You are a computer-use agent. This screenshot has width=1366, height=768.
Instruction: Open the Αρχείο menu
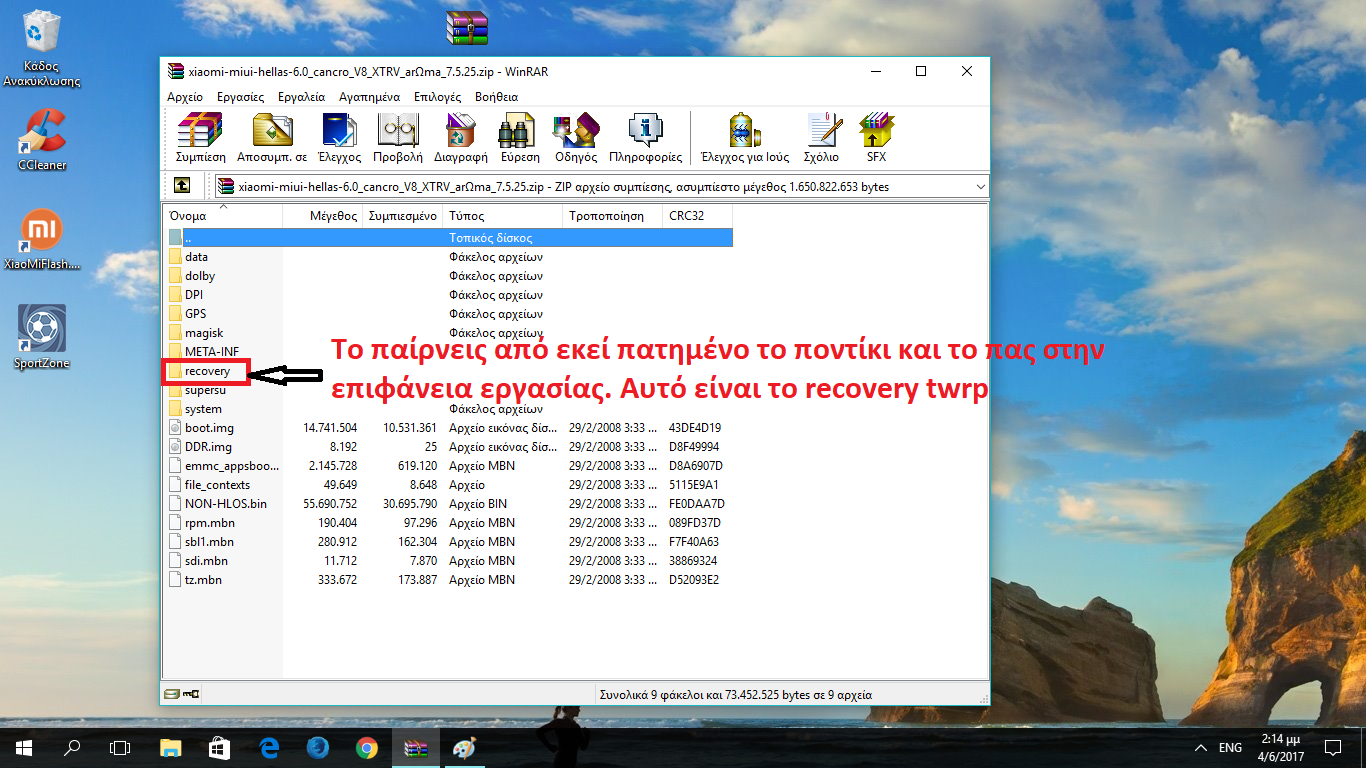pyautogui.click(x=185, y=97)
